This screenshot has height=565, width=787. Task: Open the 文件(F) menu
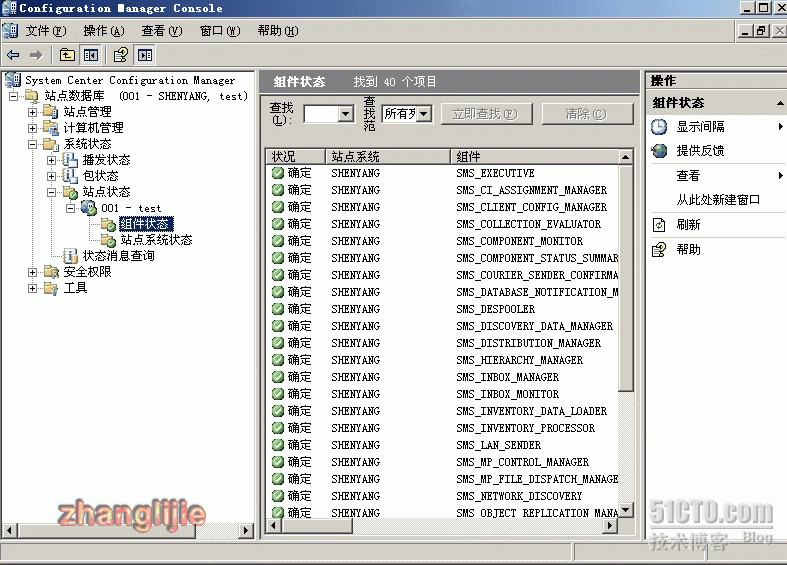46,31
